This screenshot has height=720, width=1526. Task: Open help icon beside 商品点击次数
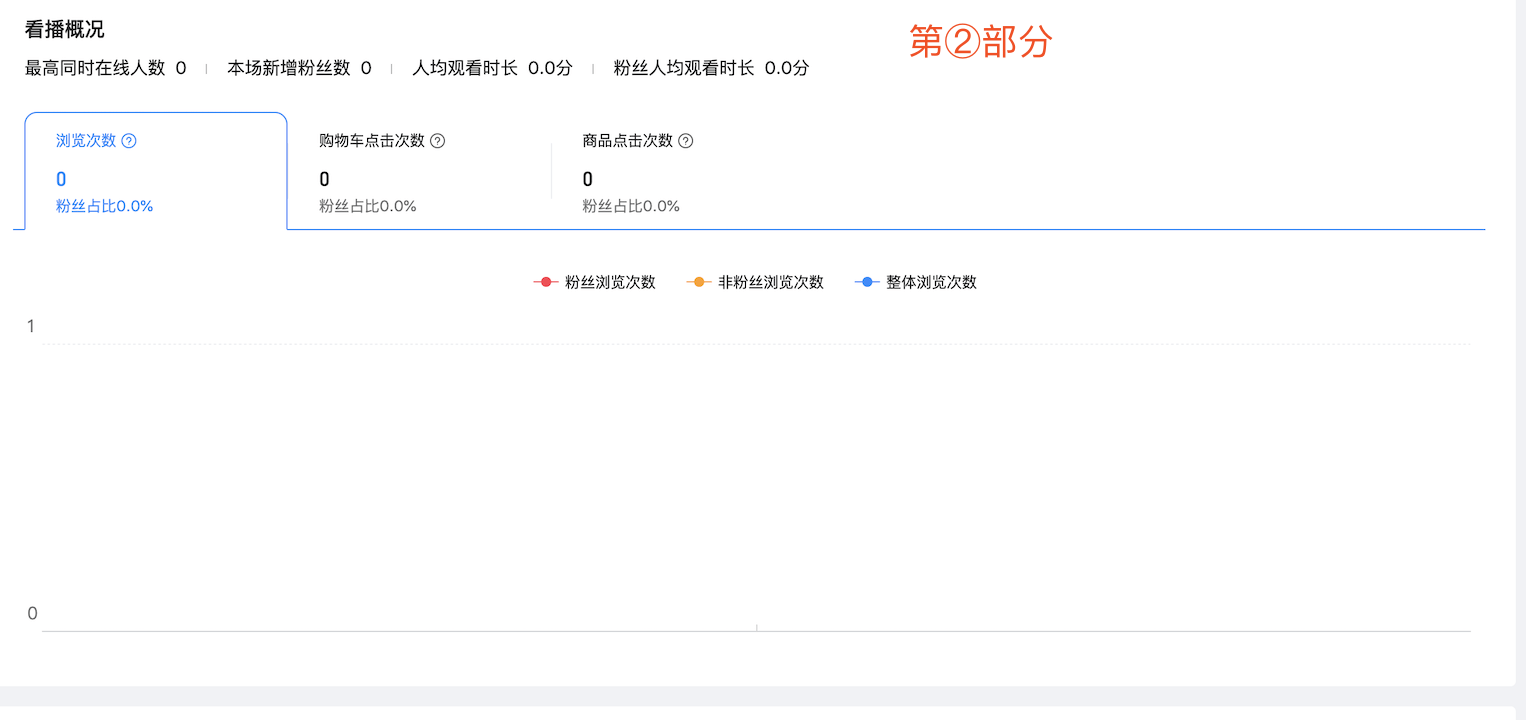[686, 141]
